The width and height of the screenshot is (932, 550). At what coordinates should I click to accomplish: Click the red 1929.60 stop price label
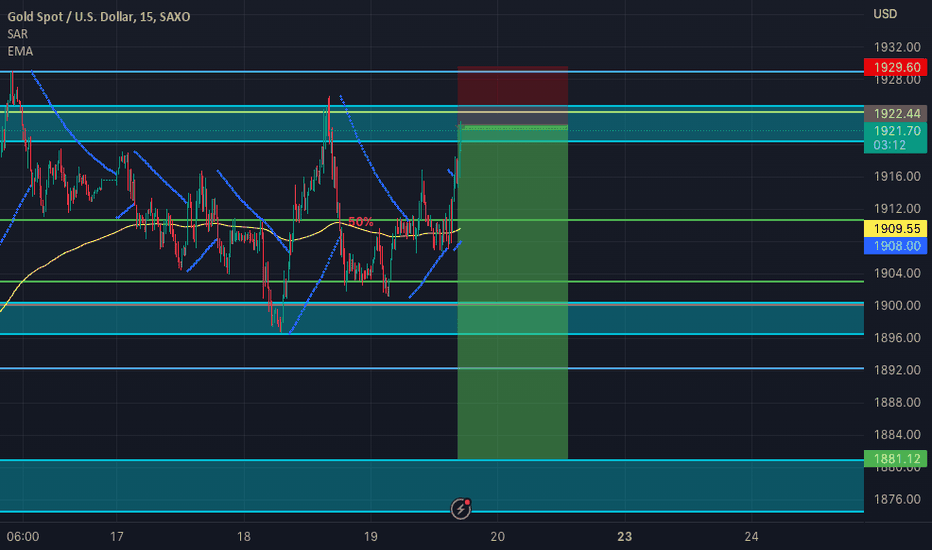pos(896,67)
